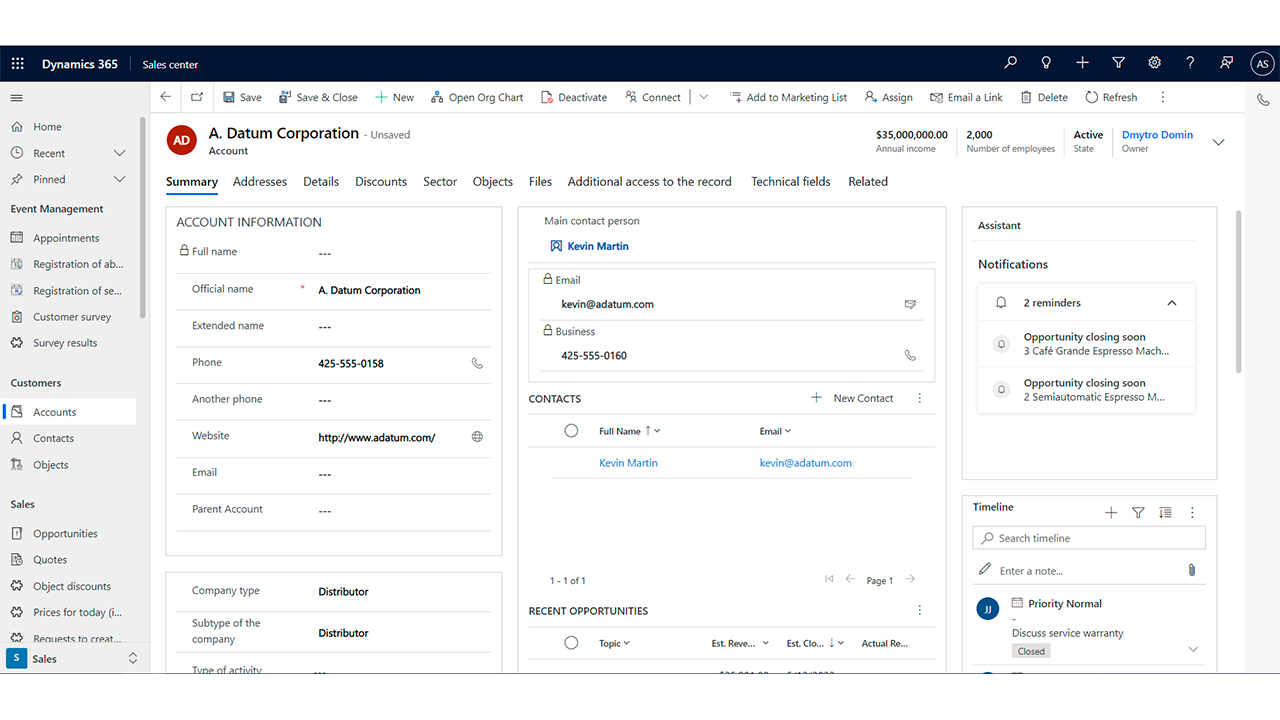
Task: Switch area using Sales area picker
Action: click(75, 659)
